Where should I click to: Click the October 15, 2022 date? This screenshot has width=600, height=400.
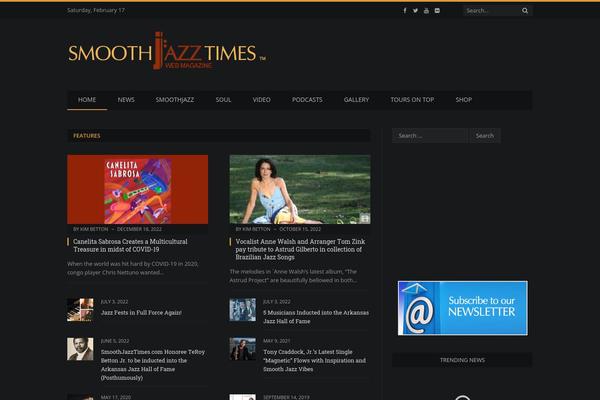click(x=300, y=229)
